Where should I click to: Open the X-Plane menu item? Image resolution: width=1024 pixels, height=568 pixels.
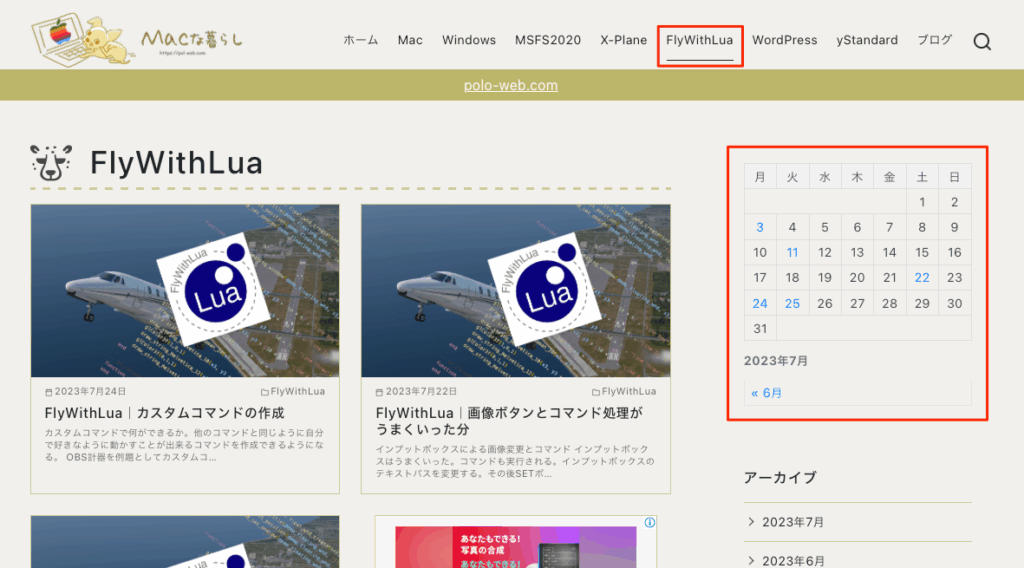[x=624, y=40]
